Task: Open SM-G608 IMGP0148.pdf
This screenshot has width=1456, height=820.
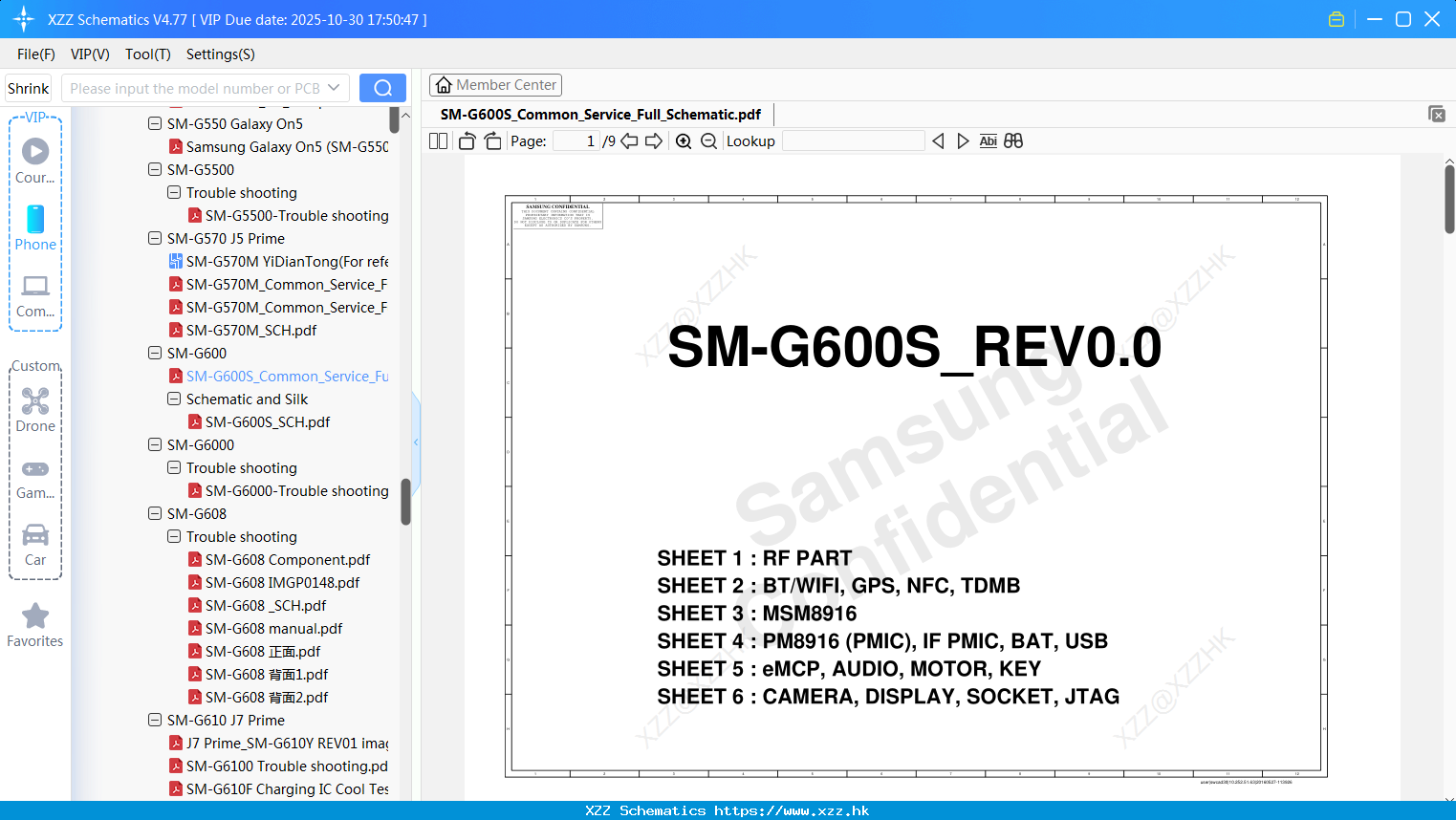Action: coord(282,582)
